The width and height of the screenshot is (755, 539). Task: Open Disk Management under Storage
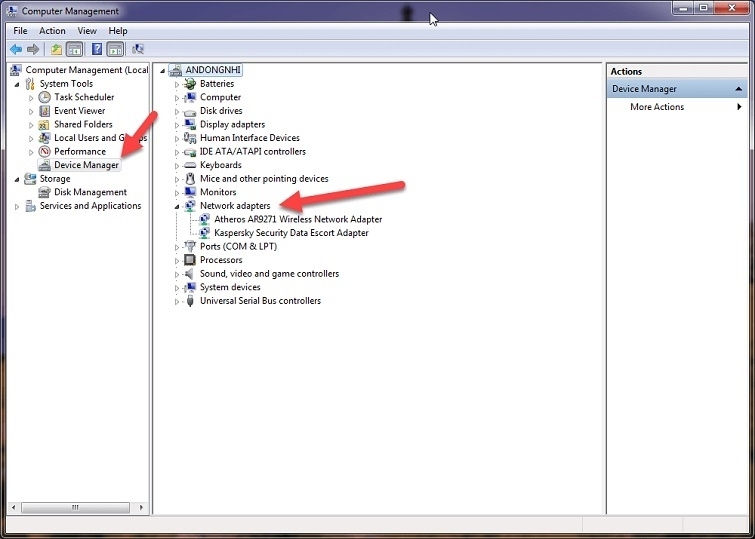[x=90, y=192]
